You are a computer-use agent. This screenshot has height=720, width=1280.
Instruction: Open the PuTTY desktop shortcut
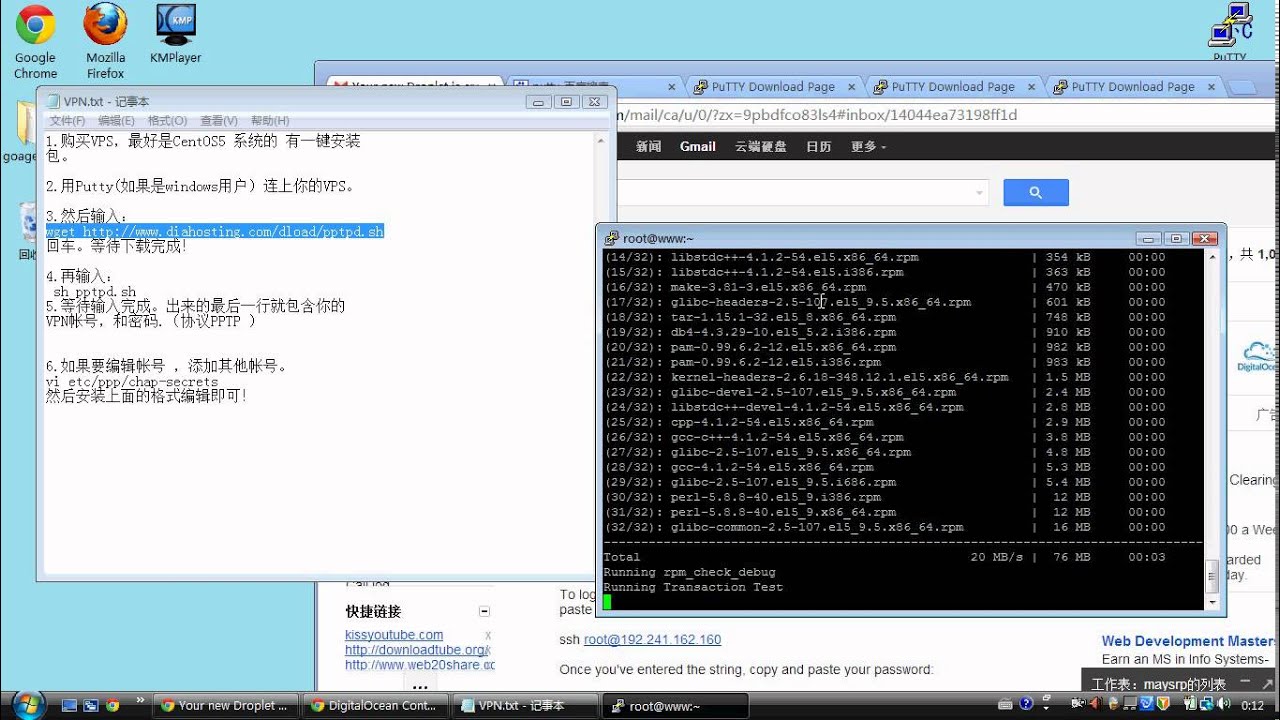[1230, 33]
